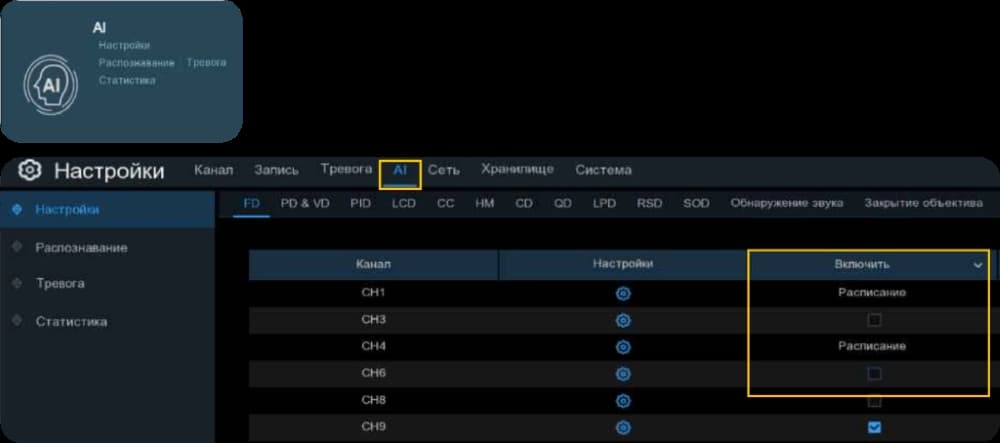Select the Обнаружение звука tab
The height and width of the screenshot is (443, 1000).
(x=786, y=203)
